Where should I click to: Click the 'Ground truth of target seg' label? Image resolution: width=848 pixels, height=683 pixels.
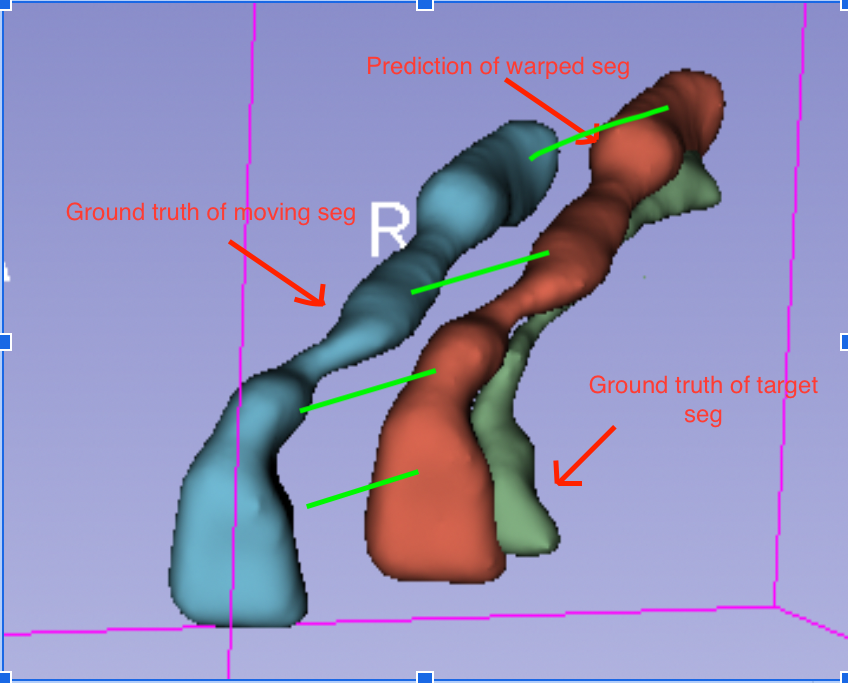(x=703, y=400)
